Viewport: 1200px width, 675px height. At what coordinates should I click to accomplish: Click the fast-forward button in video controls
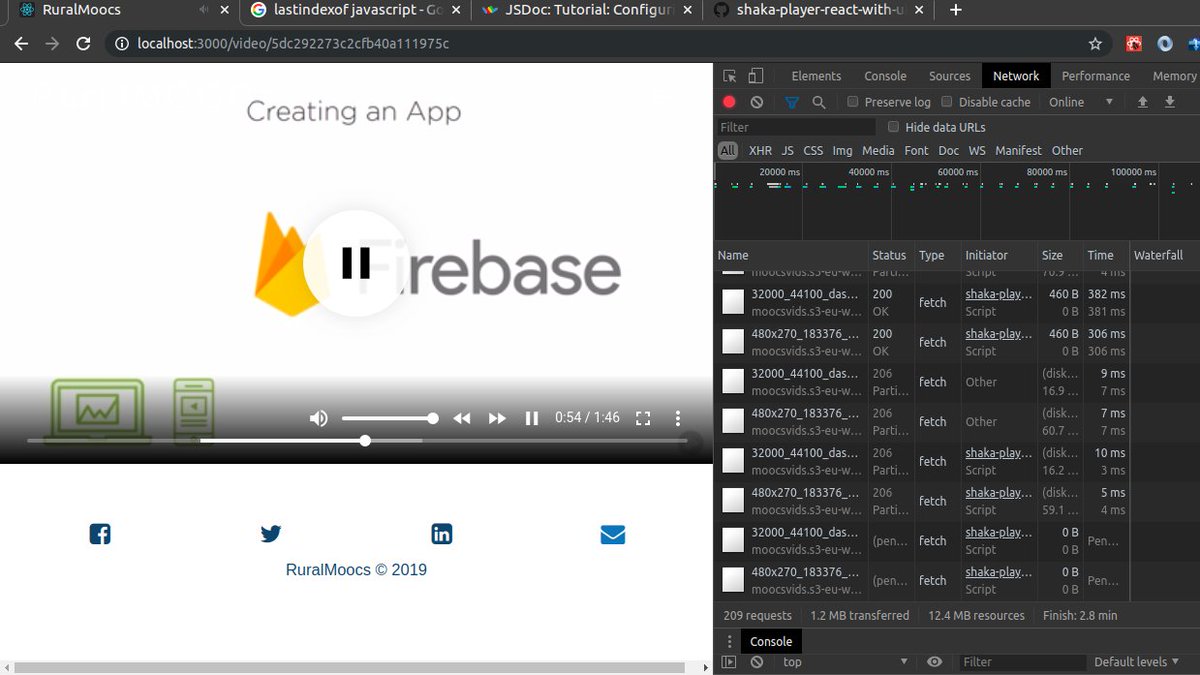(x=497, y=418)
